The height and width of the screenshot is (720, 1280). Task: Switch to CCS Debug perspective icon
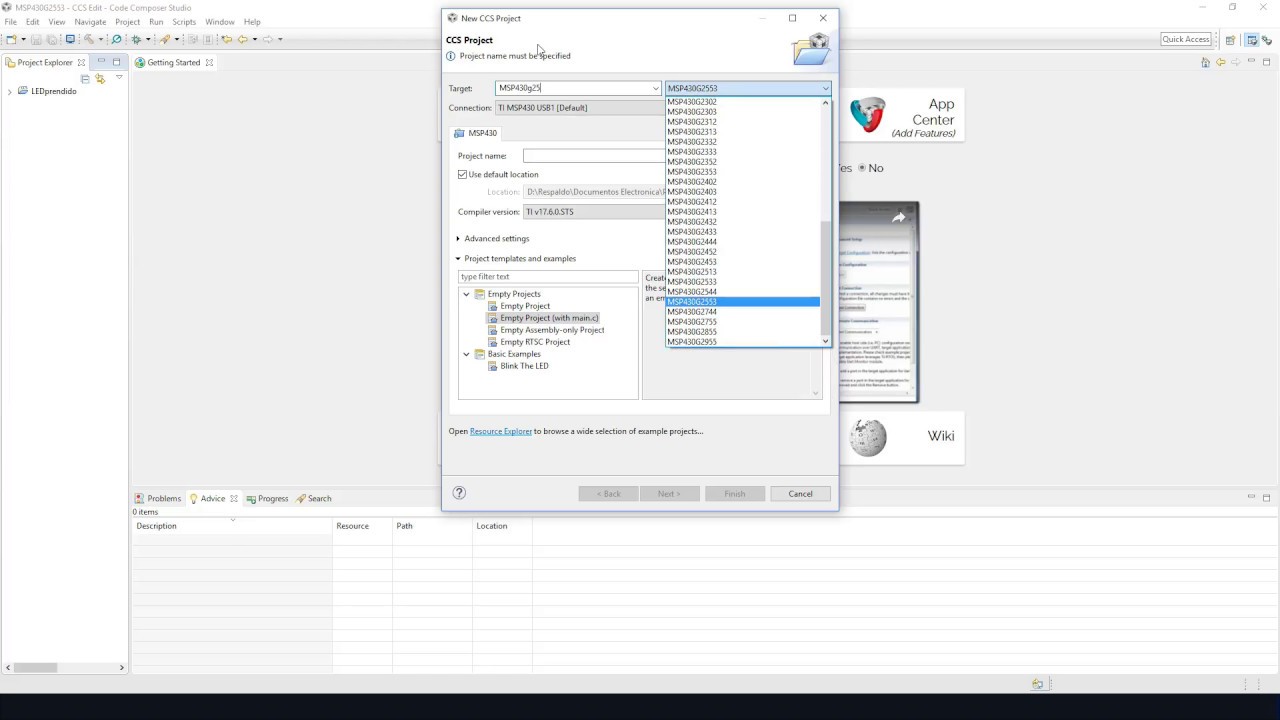point(1266,40)
